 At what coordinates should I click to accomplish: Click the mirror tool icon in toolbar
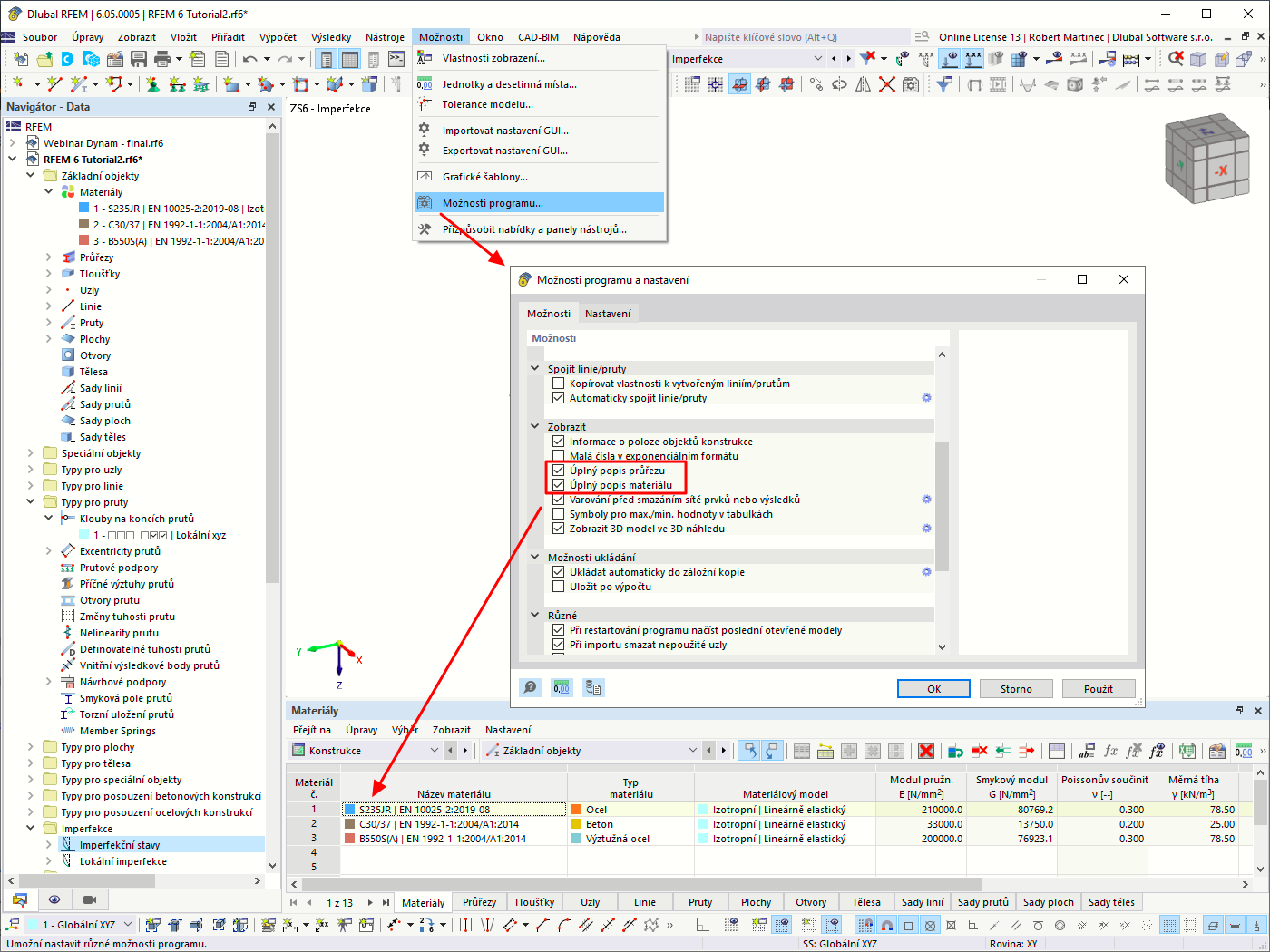[863, 84]
